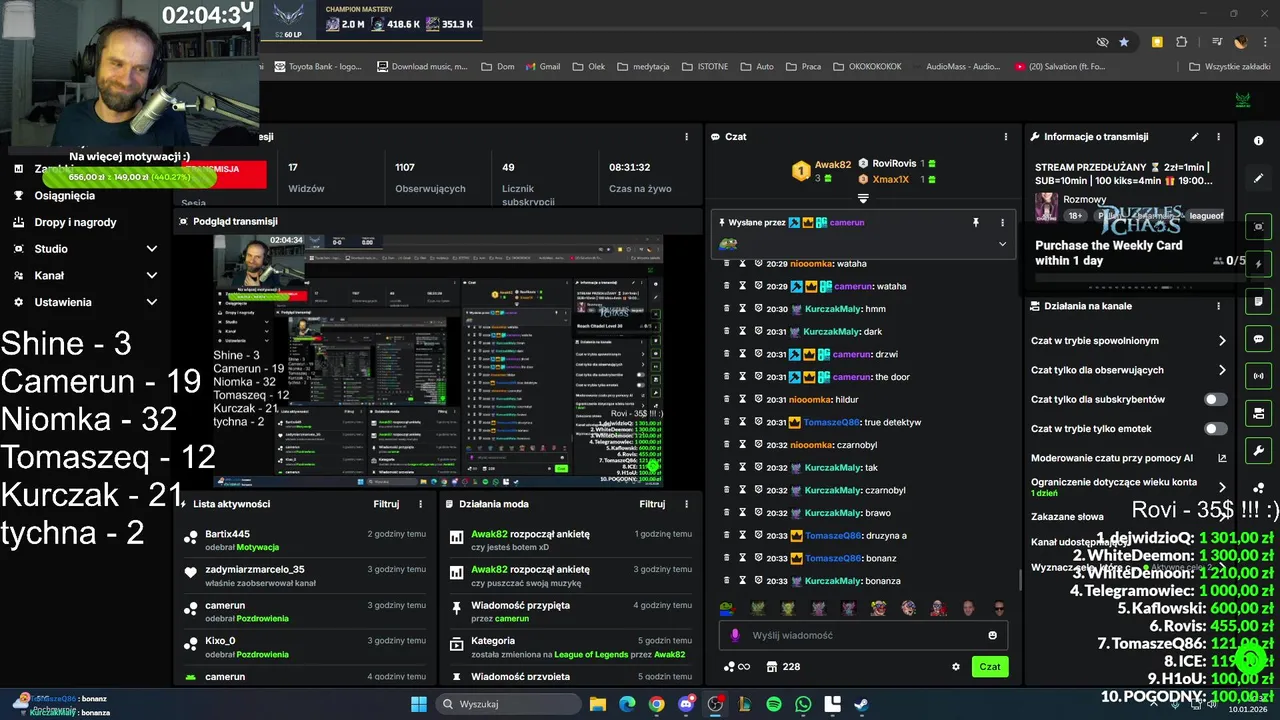Open the session stats panel three-dot menu
This screenshot has height=720, width=1280.
686,137
